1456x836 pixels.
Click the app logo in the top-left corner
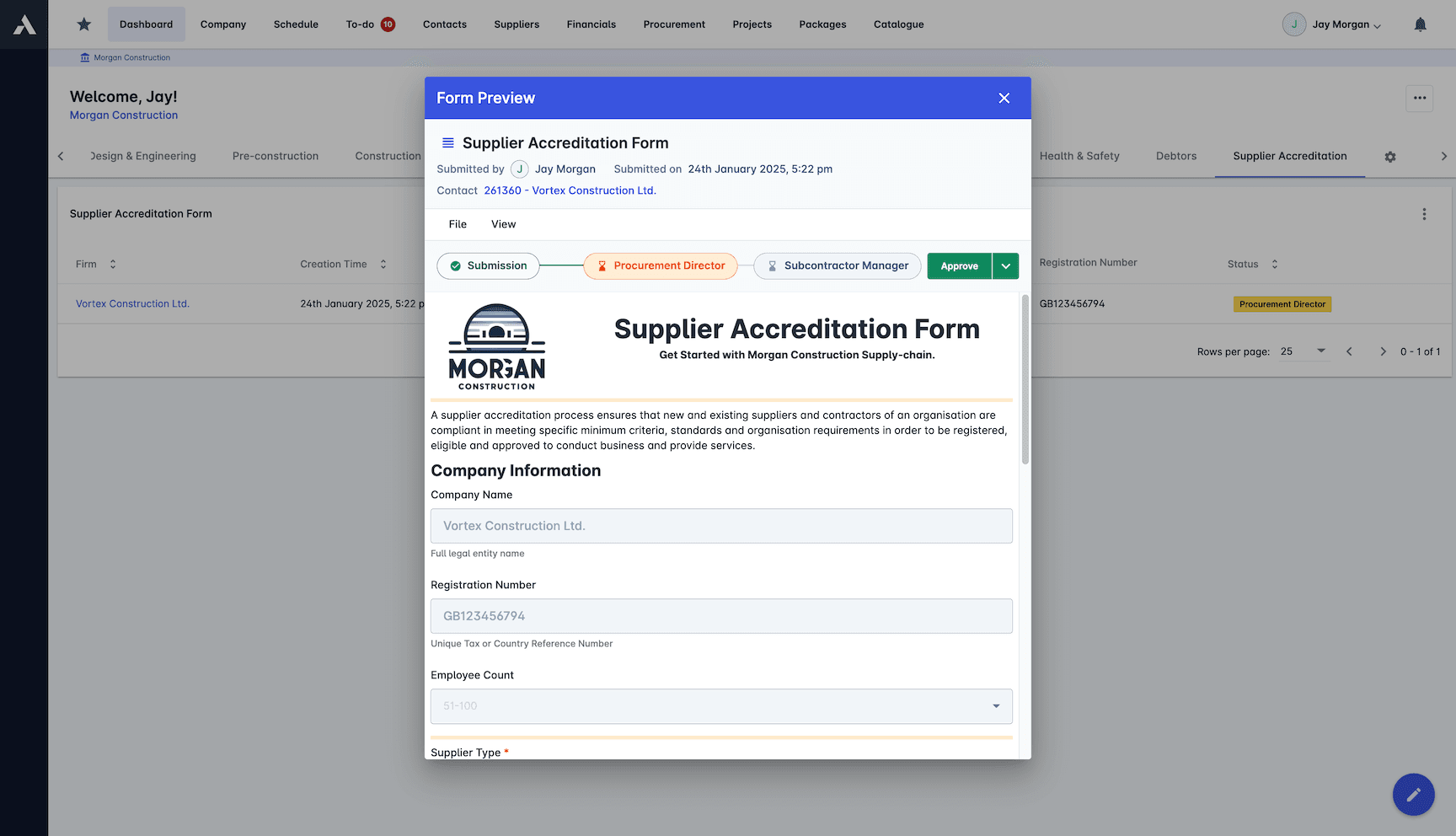click(24, 24)
